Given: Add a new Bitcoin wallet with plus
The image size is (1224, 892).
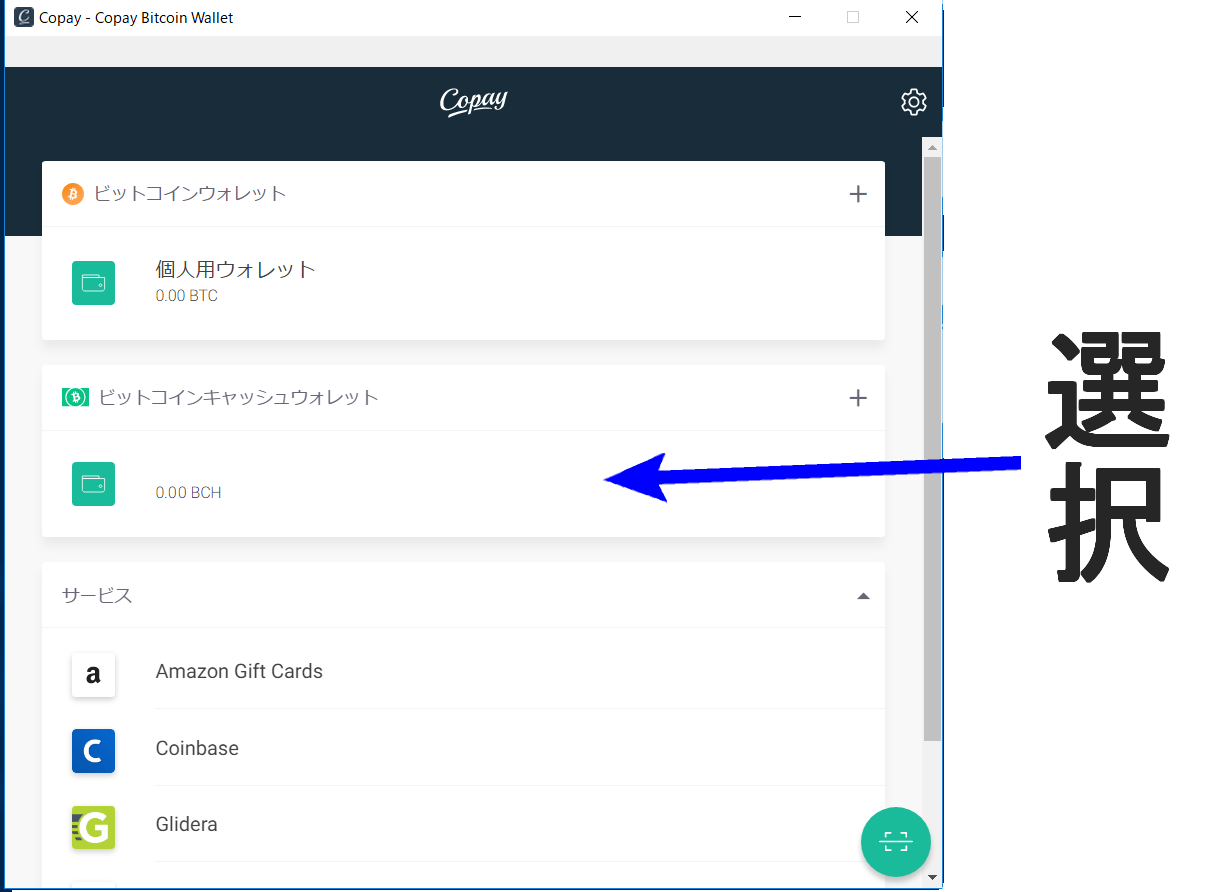Looking at the screenshot, I should [857, 194].
